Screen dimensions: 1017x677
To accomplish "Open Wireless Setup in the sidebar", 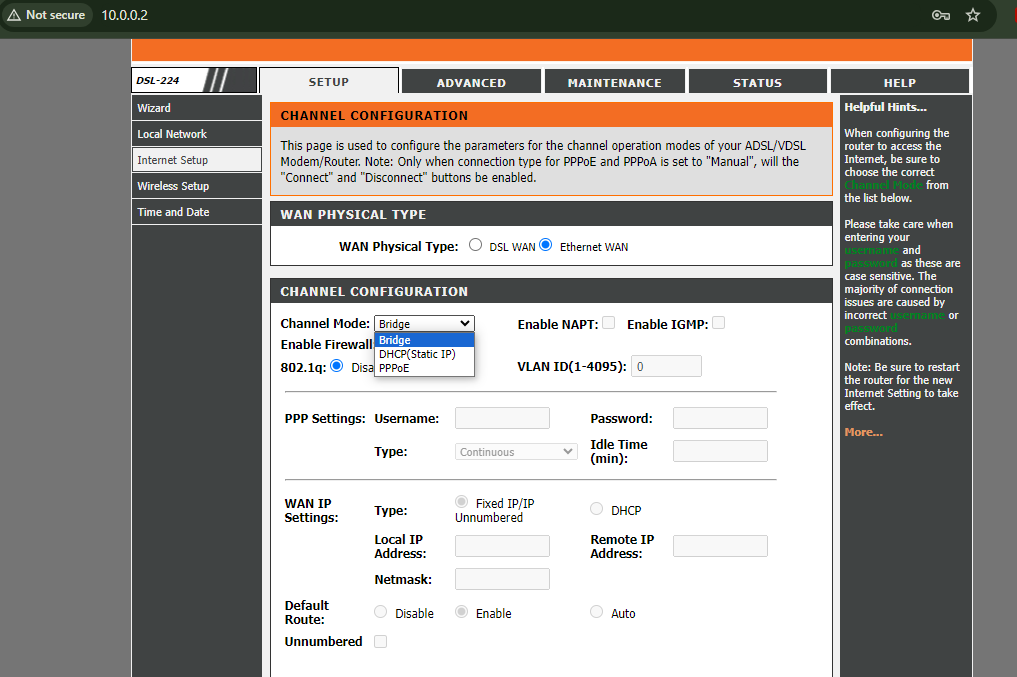I will pyautogui.click(x=174, y=186).
